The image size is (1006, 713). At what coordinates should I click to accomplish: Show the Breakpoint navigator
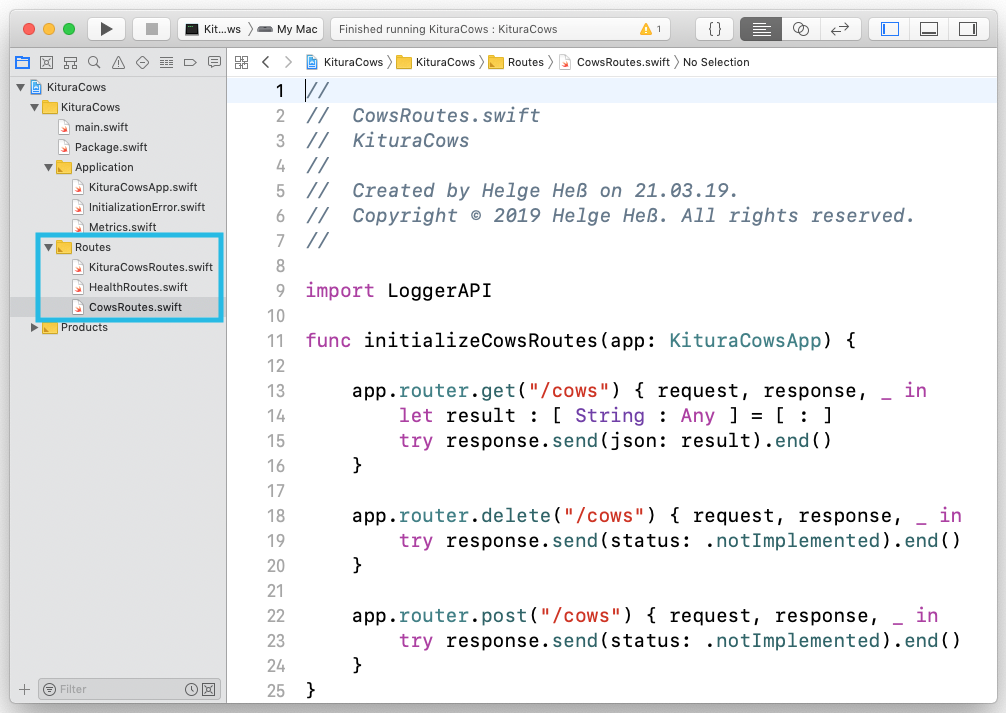click(x=190, y=62)
